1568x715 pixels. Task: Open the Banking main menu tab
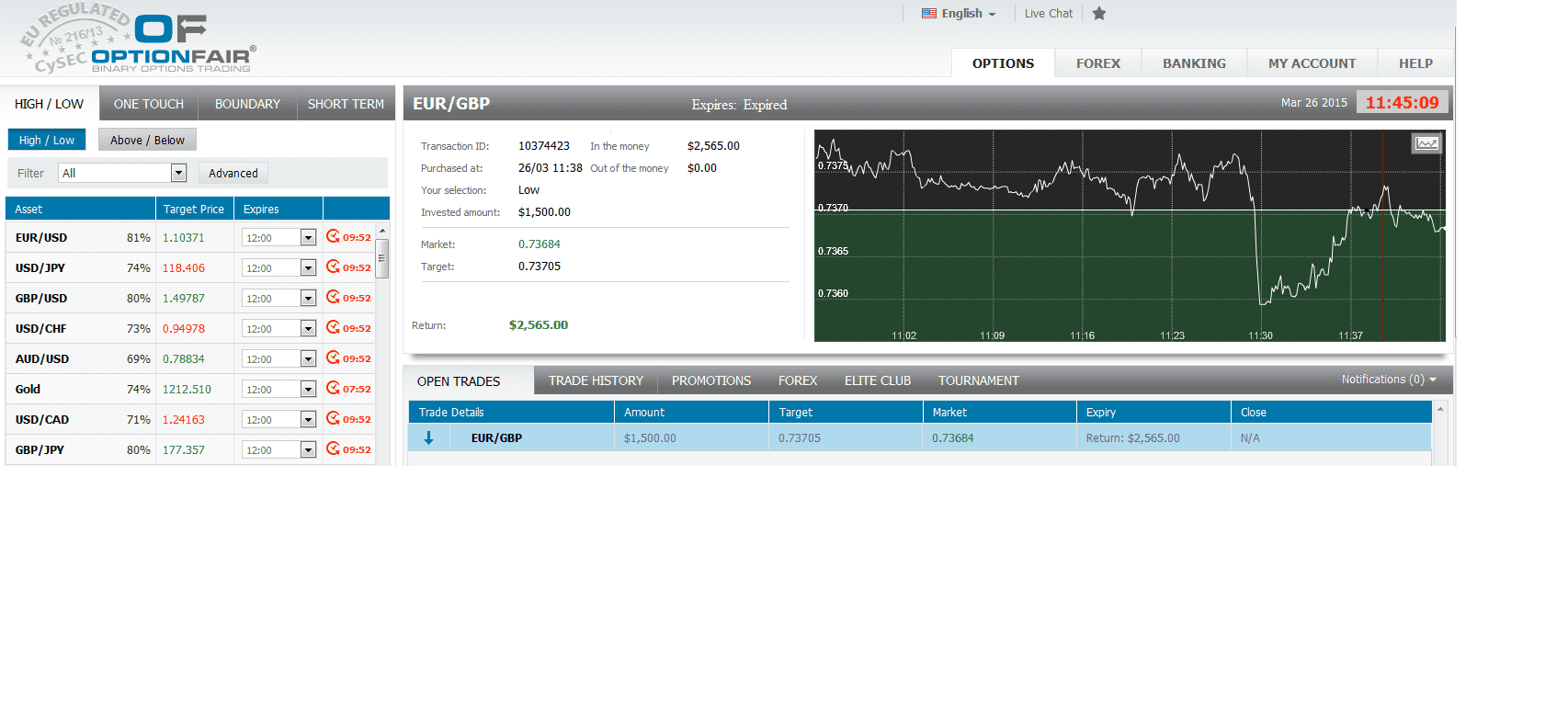coord(1194,63)
